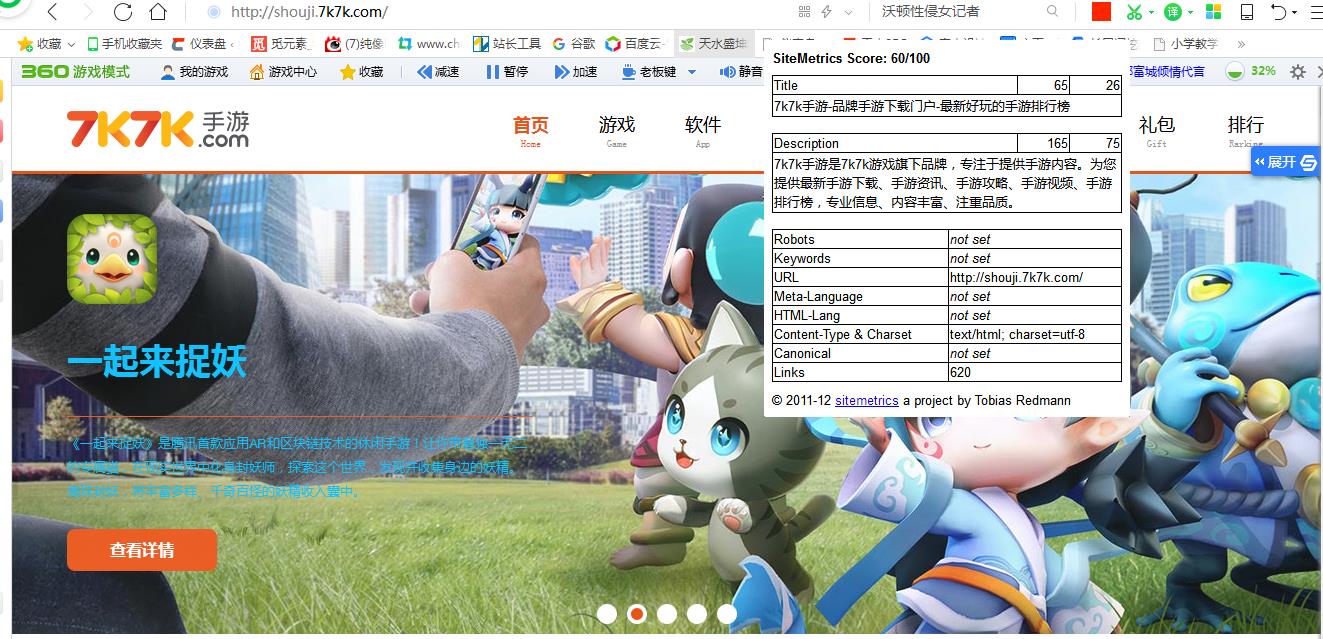Open the 谷歌 bookmark
Image resolution: width=1323 pixels, height=639 pixels.
click(574, 44)
